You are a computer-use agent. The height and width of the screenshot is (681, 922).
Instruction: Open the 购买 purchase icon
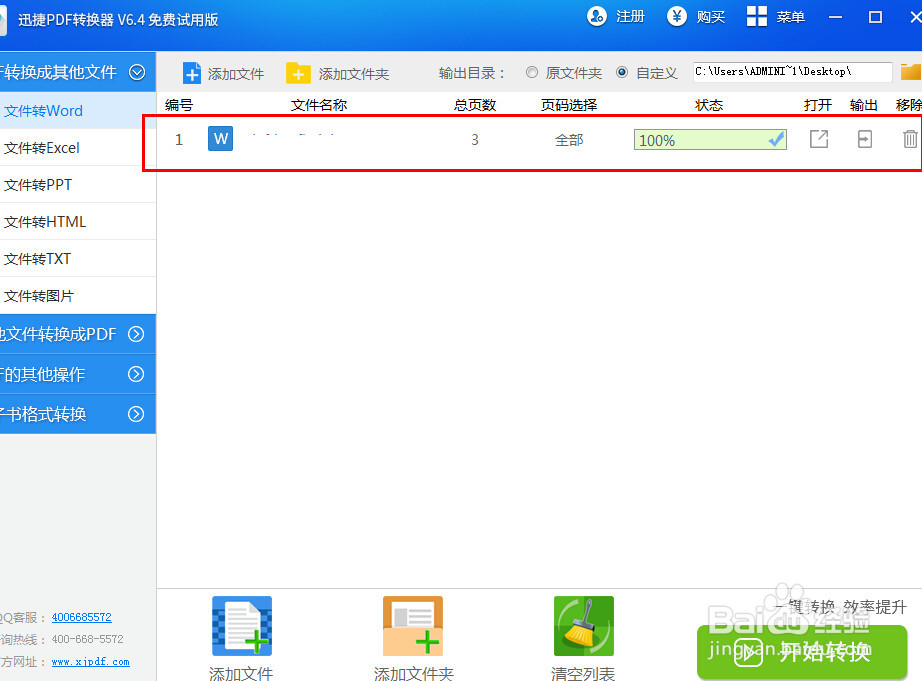click(676, 16)
